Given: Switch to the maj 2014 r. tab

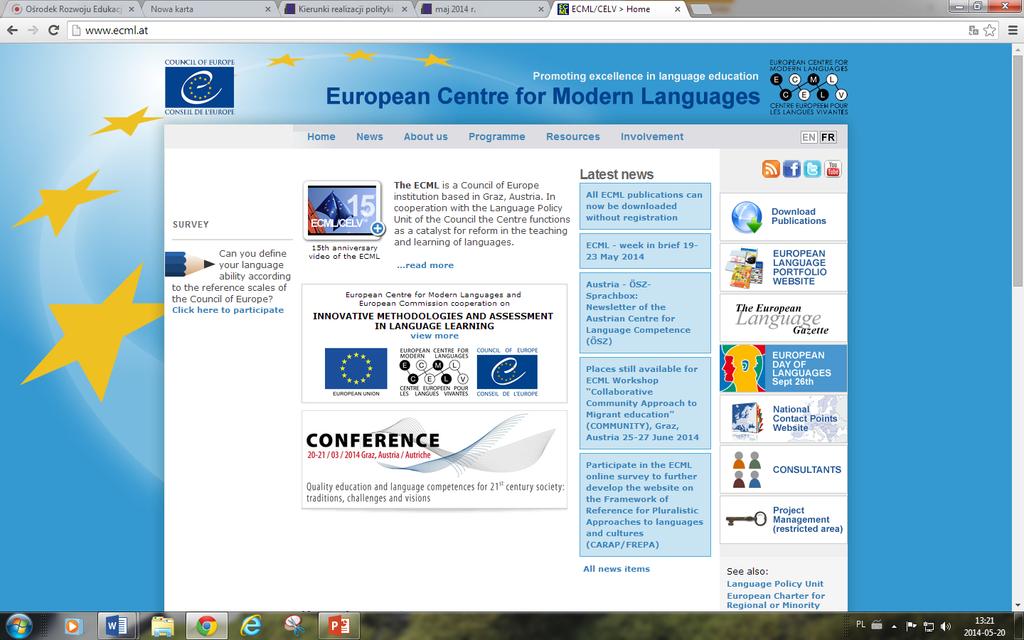Looking at the screenshot, I should tap(483, 9).
